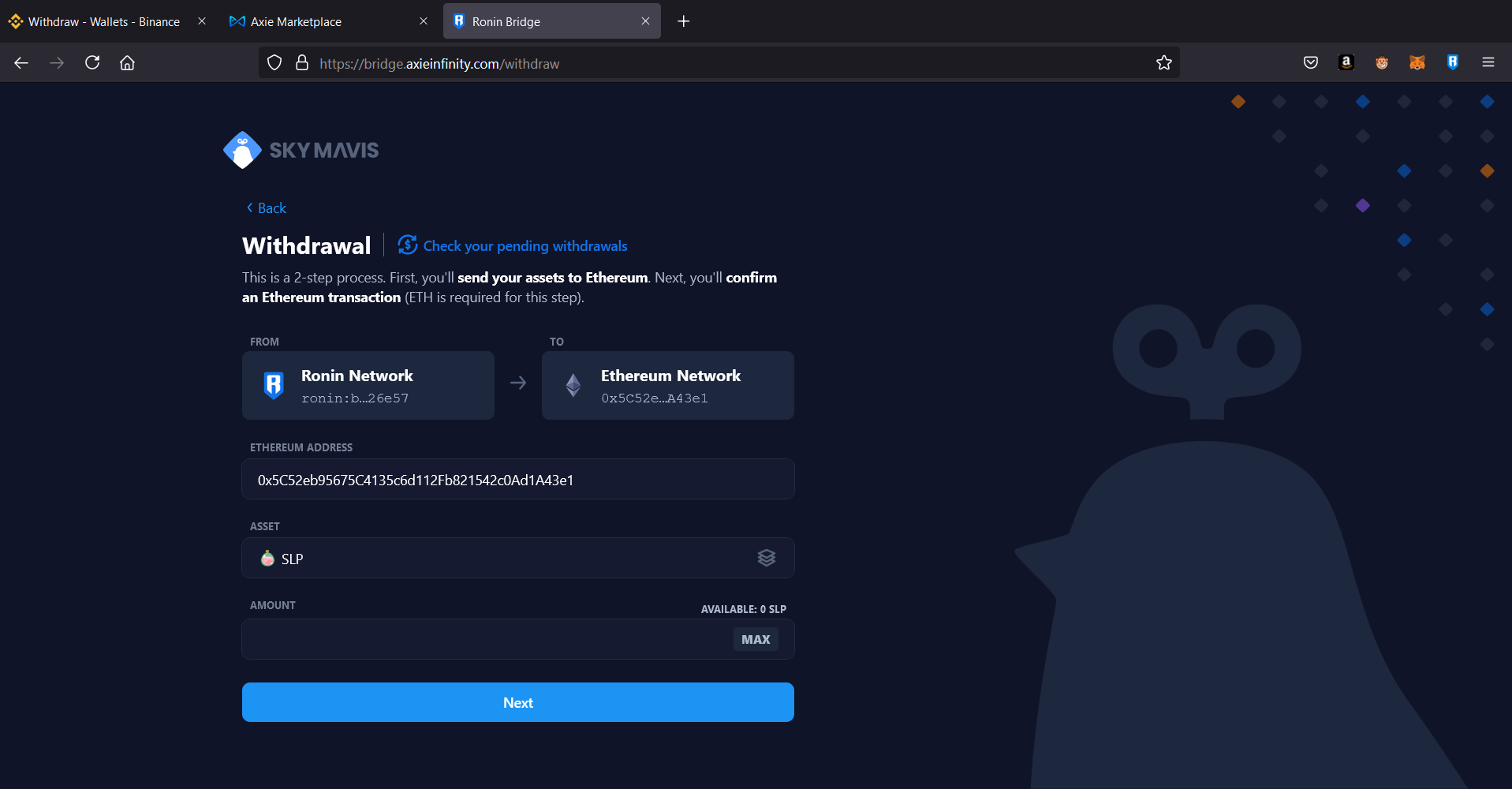
Task: Switch to the Withdraw - Wallets - Binance tab
Action: (x=104, y=22)
